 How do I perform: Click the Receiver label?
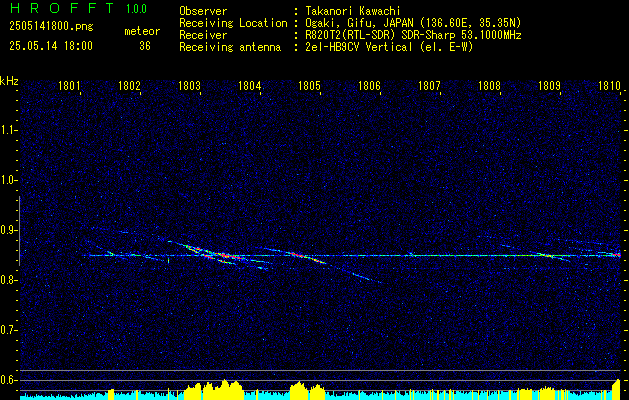[x=203, y=35]
